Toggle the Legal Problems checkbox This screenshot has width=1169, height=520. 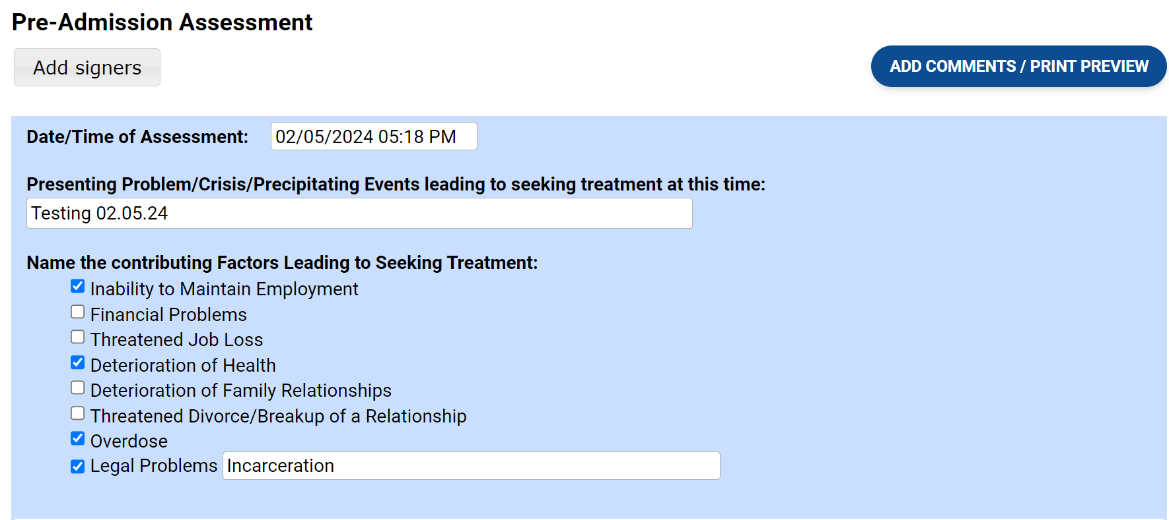pyautogui.click(x=78, y=466)
